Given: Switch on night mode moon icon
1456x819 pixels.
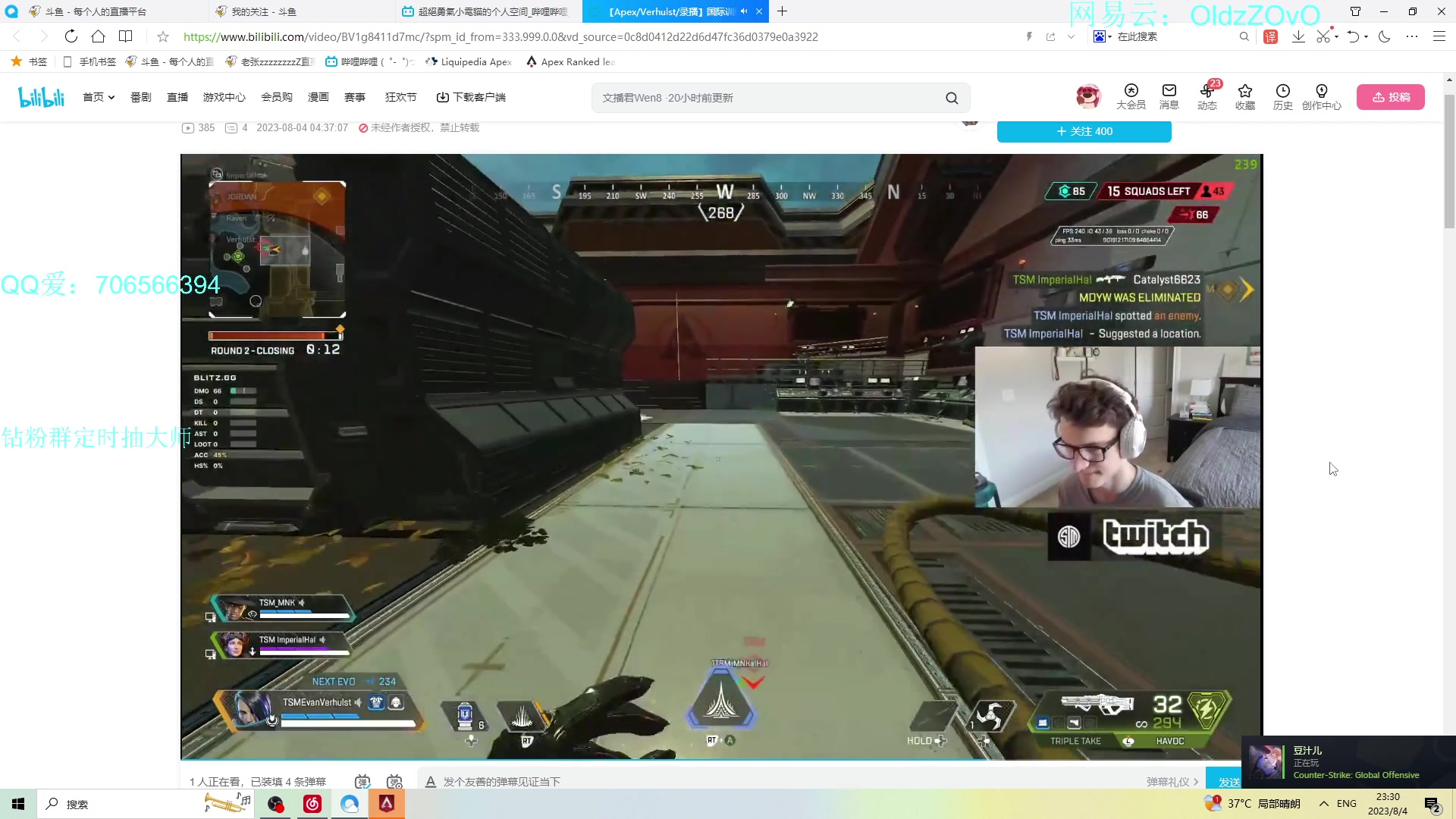Looking at the screenshot, I should coord(1384,36).
